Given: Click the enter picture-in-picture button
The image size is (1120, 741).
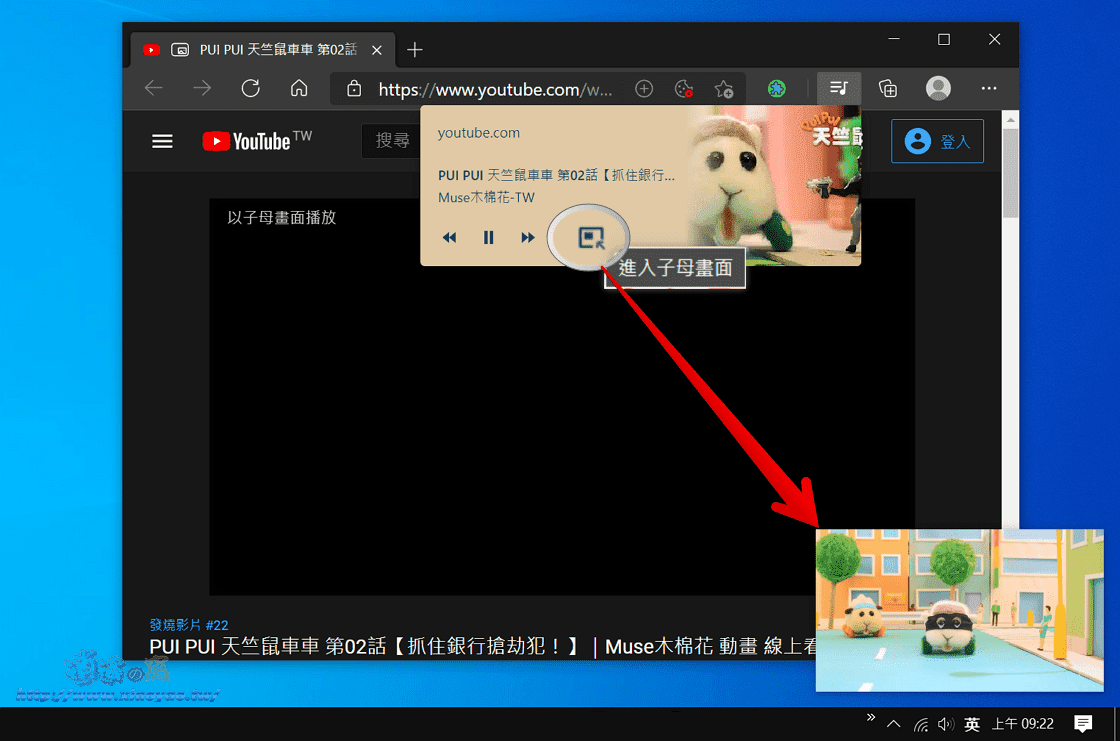Looking at the screenshot, I should 591,237.
